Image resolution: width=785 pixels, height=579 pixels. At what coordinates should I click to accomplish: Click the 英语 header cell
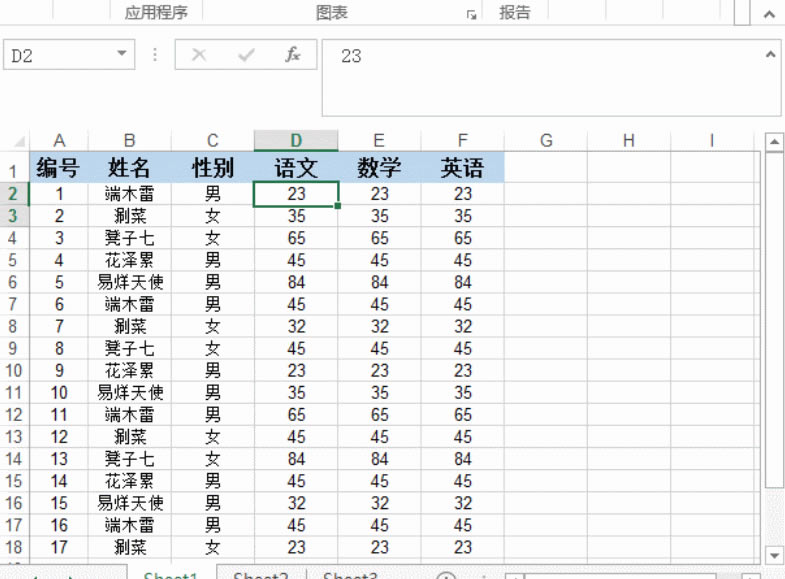click(463, 167)
